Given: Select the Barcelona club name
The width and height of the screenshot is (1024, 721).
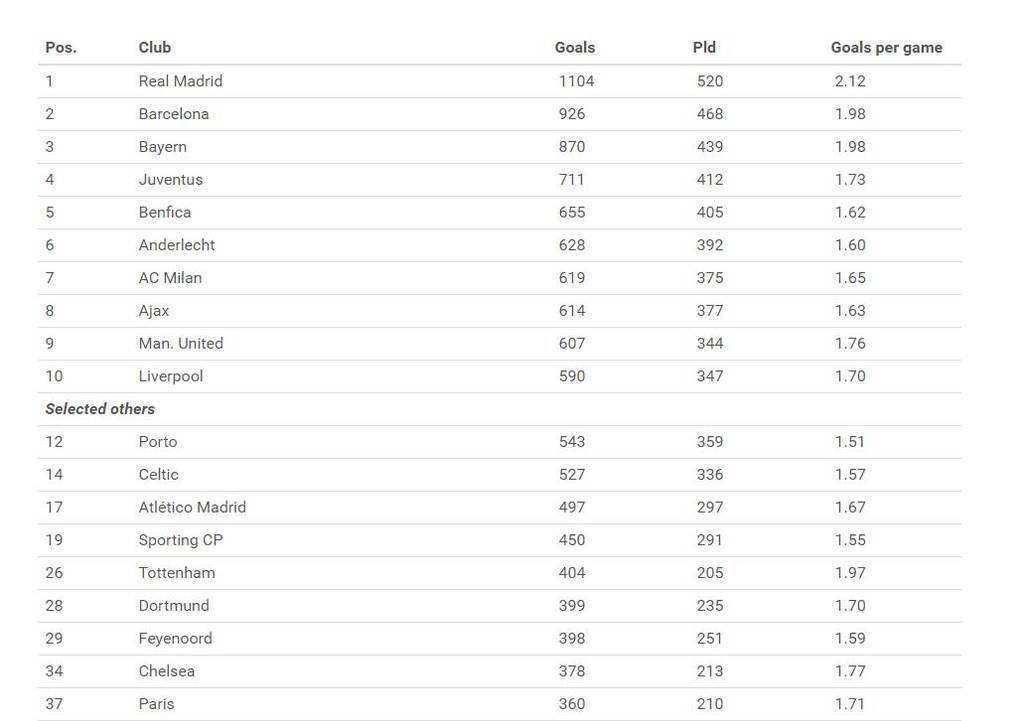Looking at the screenshot, I should click(174, 114).
